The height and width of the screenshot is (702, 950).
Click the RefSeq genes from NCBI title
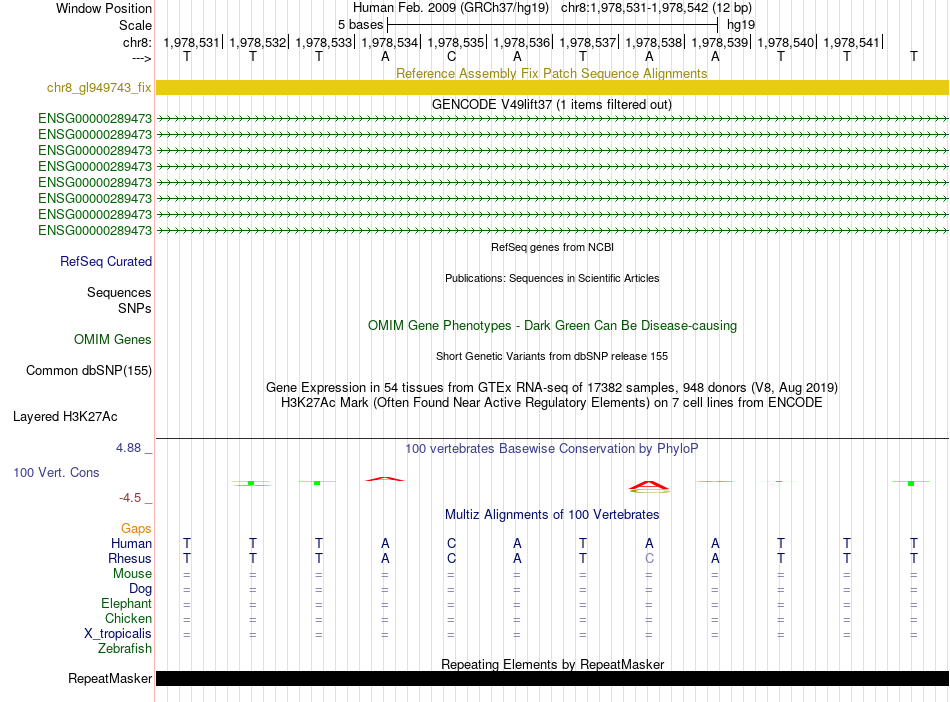552,247
